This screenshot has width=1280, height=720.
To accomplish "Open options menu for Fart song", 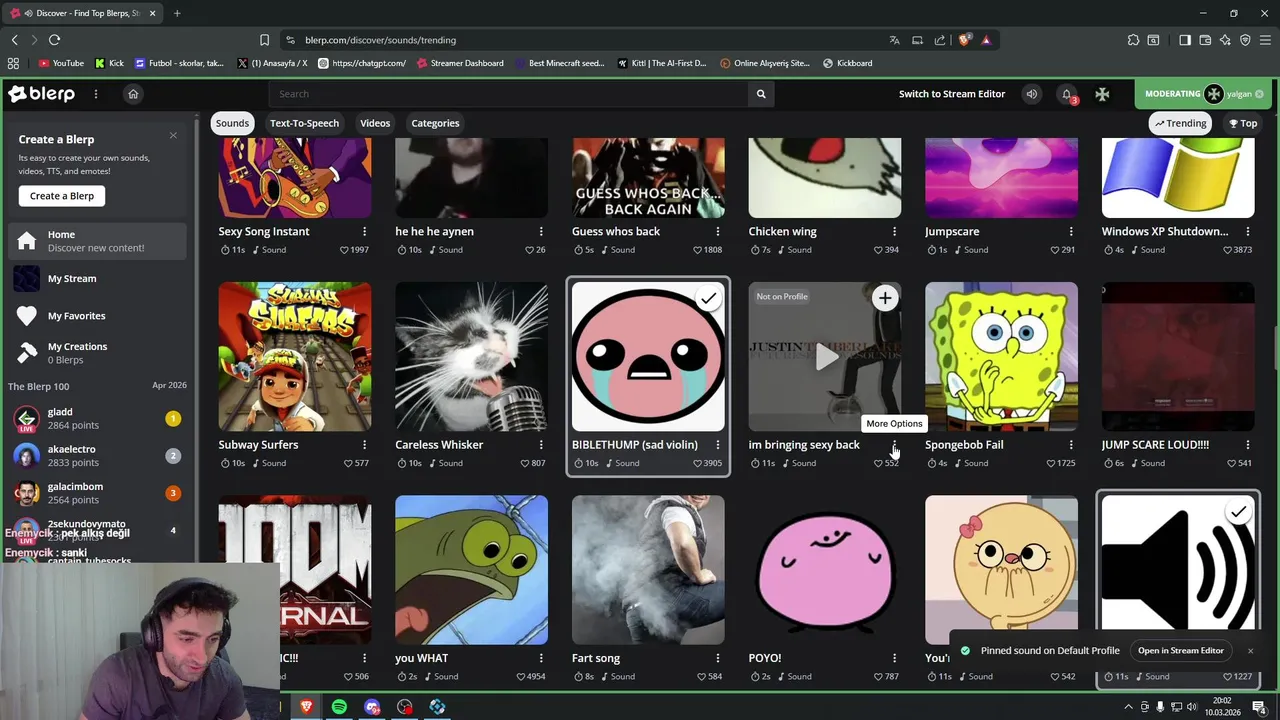I will 717,658.
